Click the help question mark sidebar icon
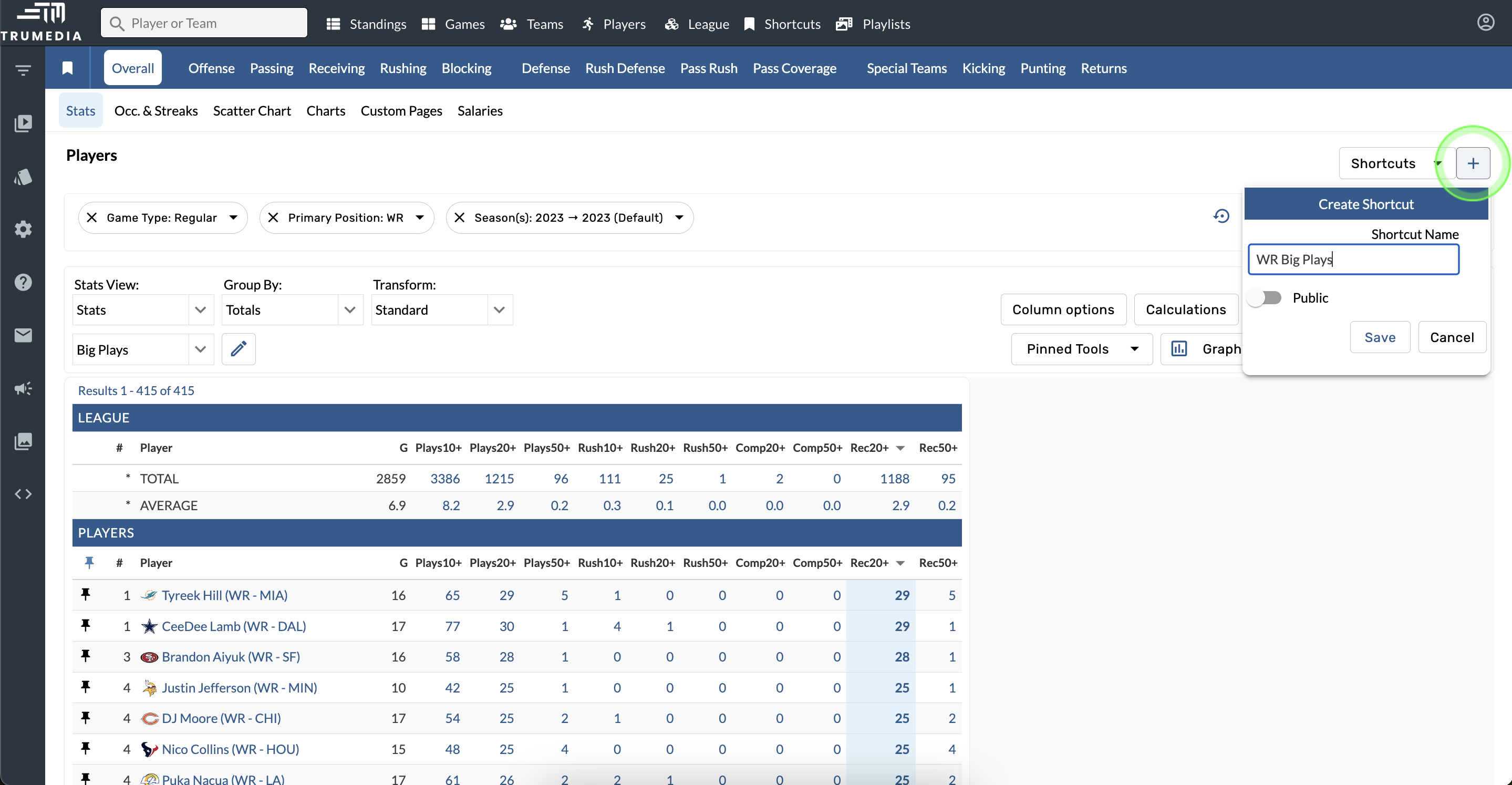The height and width of the screenshot is (785, 1512). coord(23,282)
